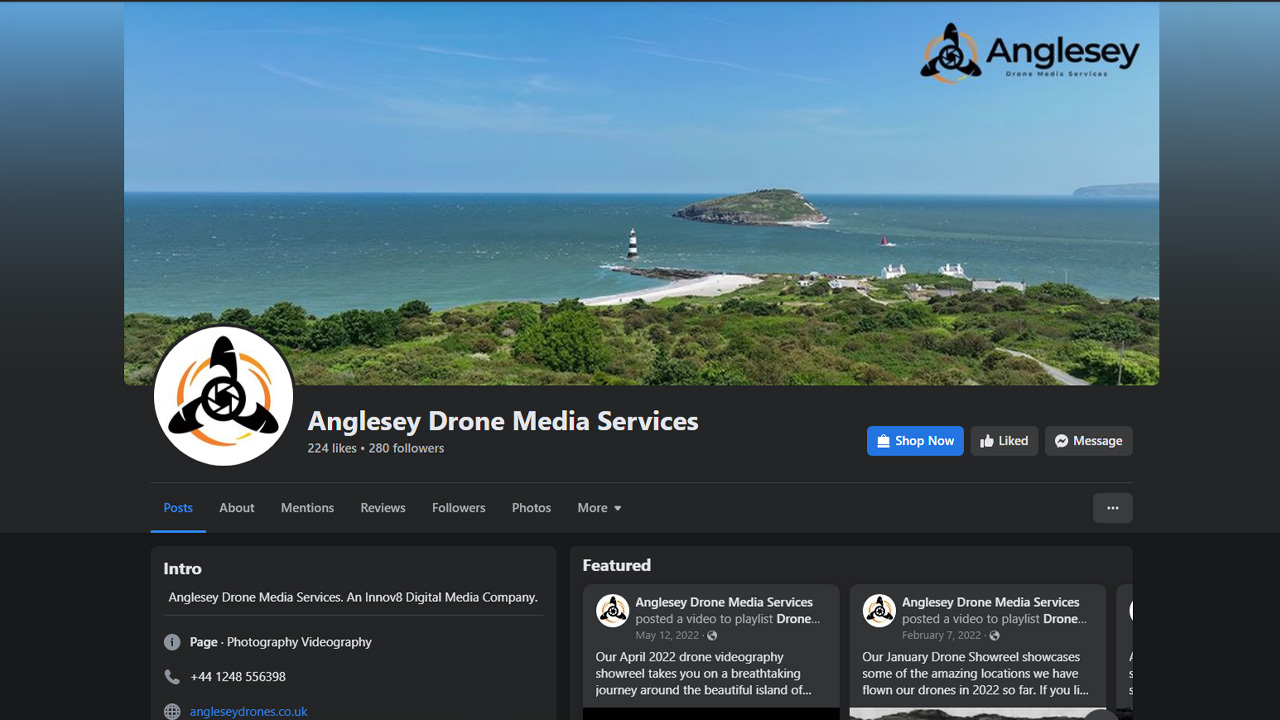Open Drone playlist link on February 7 post

point(1066,619)
